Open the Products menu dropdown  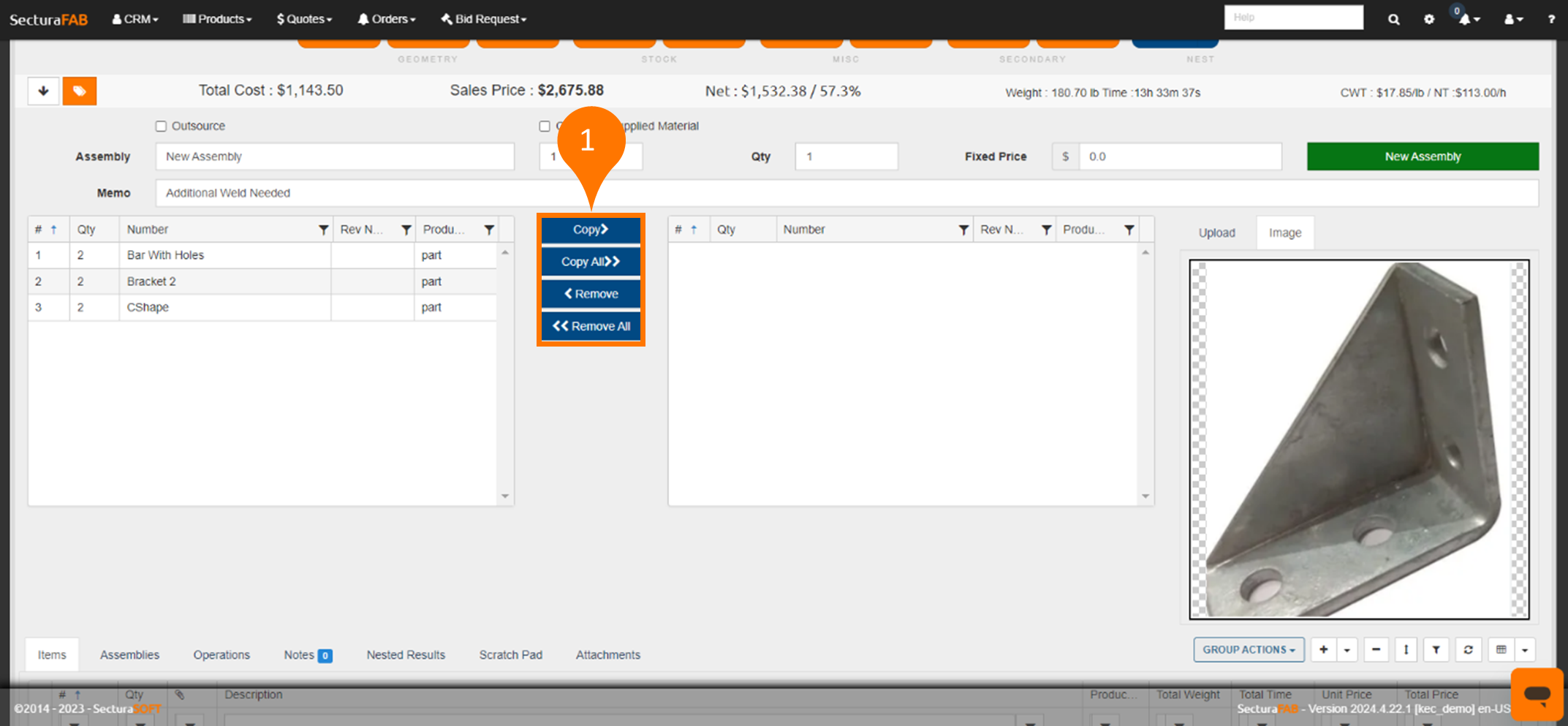tap(217, 19)
